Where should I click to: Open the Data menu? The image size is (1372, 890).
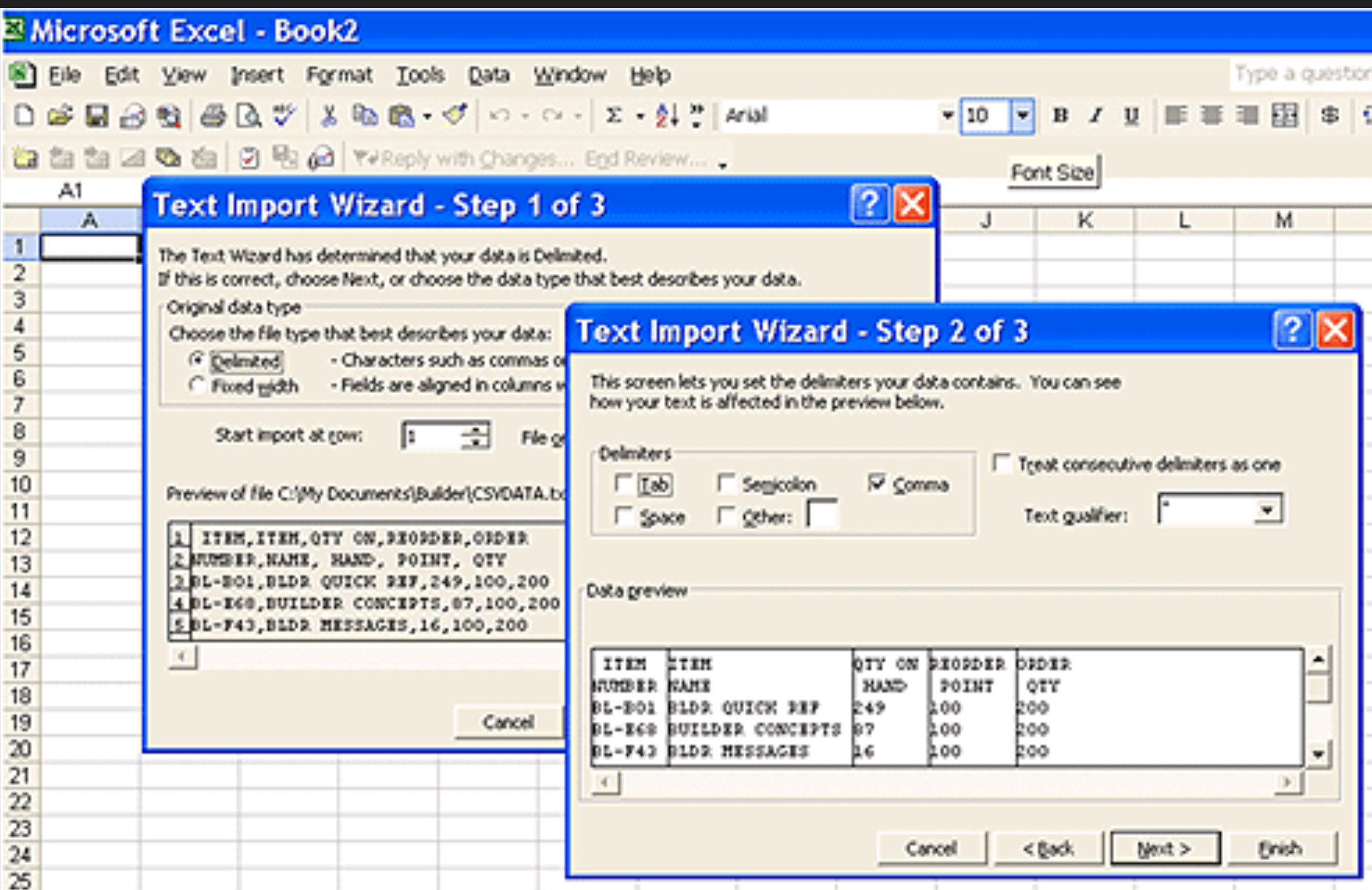(489, 76)
